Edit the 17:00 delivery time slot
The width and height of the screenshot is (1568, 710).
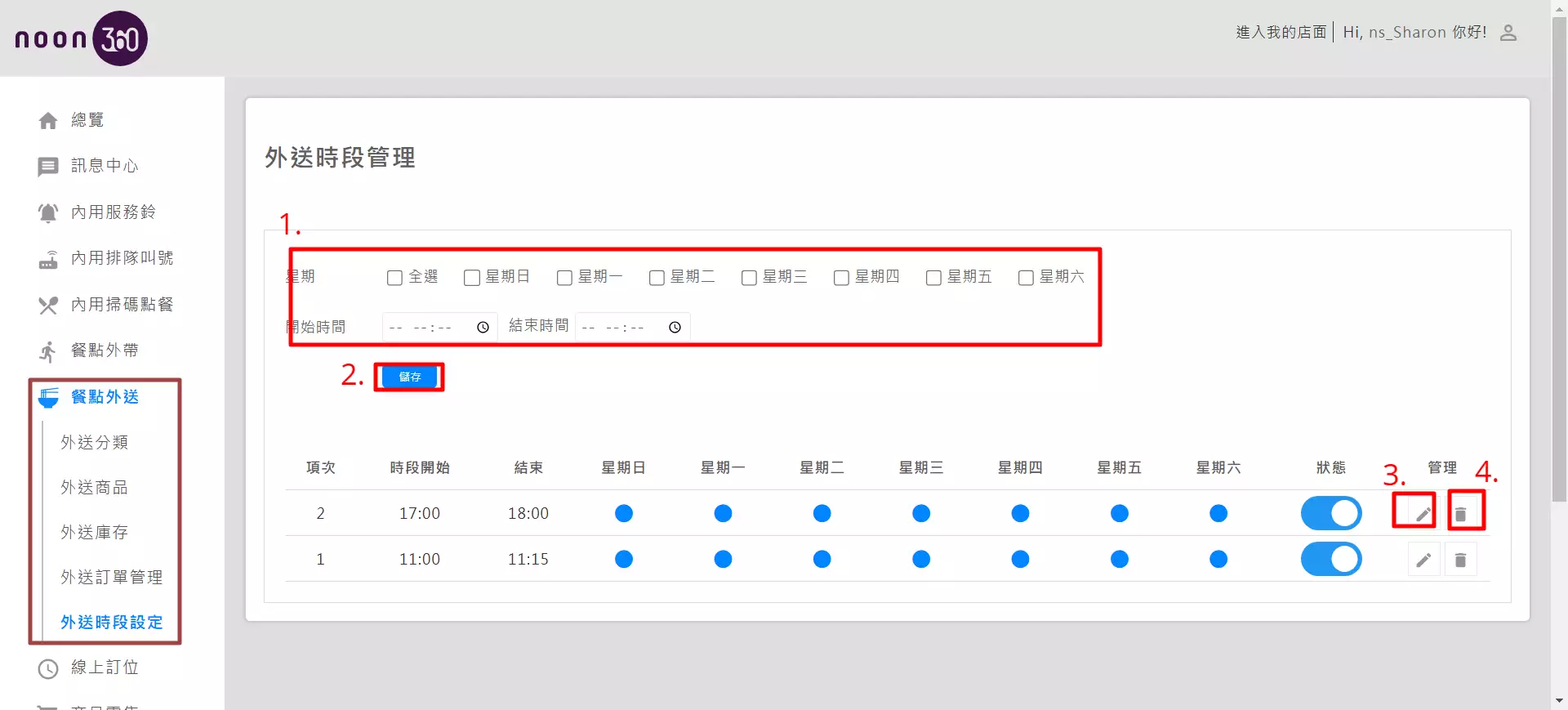click(x=1423, y=514)
